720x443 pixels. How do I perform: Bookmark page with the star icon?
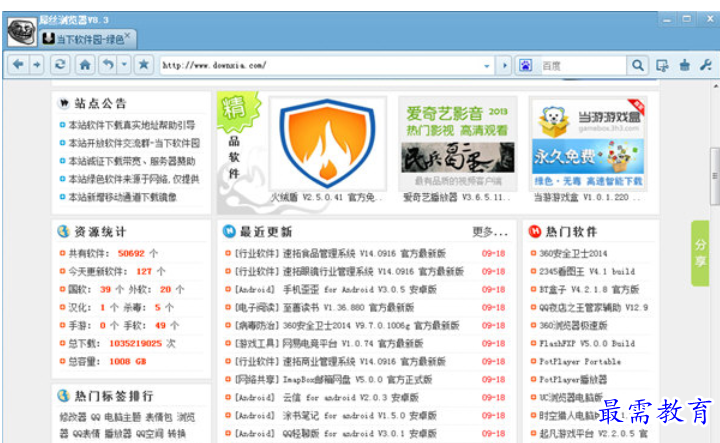pyautogui.click(x=143, y=65)
